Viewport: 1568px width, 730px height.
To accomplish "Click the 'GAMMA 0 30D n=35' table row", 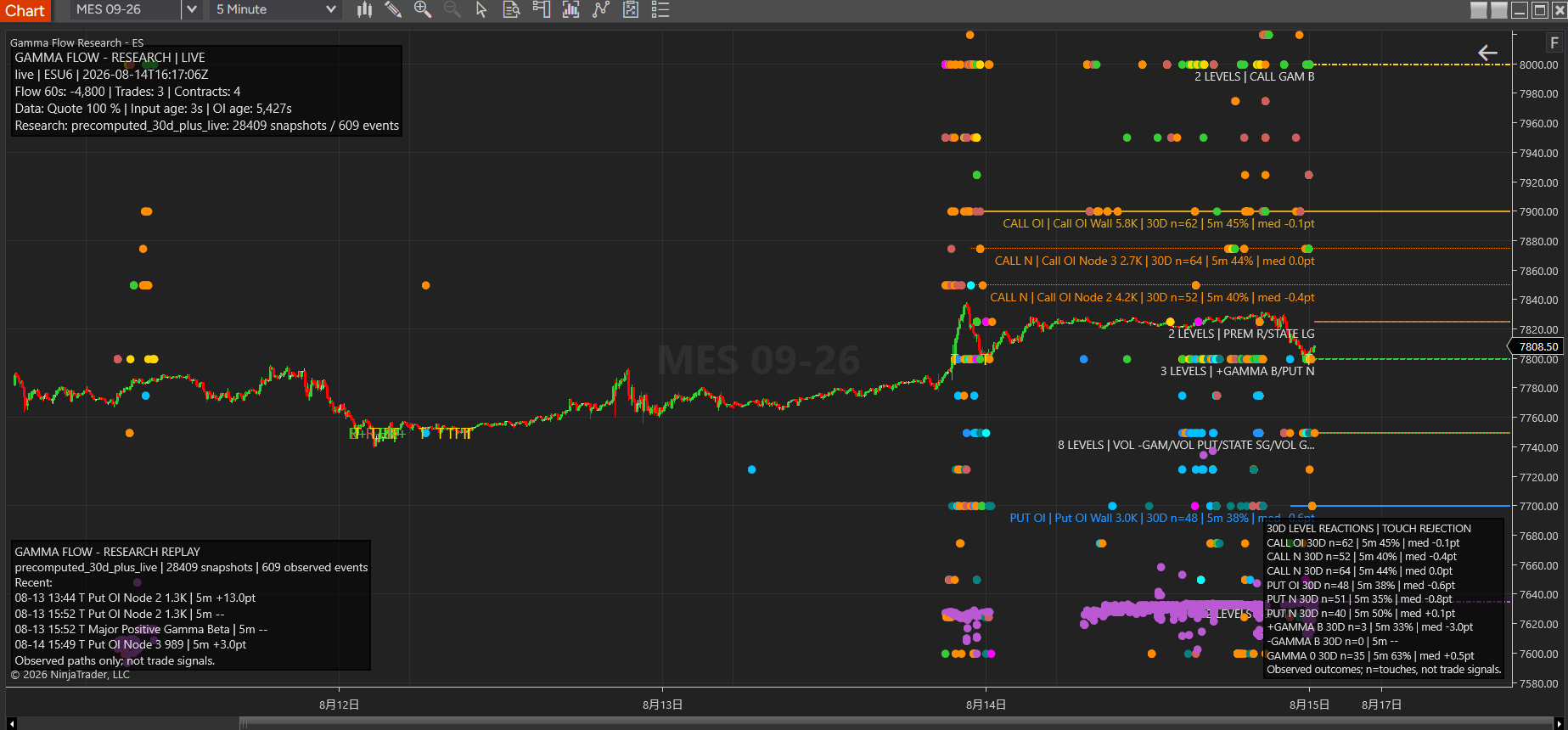I will pos(1370,655).
